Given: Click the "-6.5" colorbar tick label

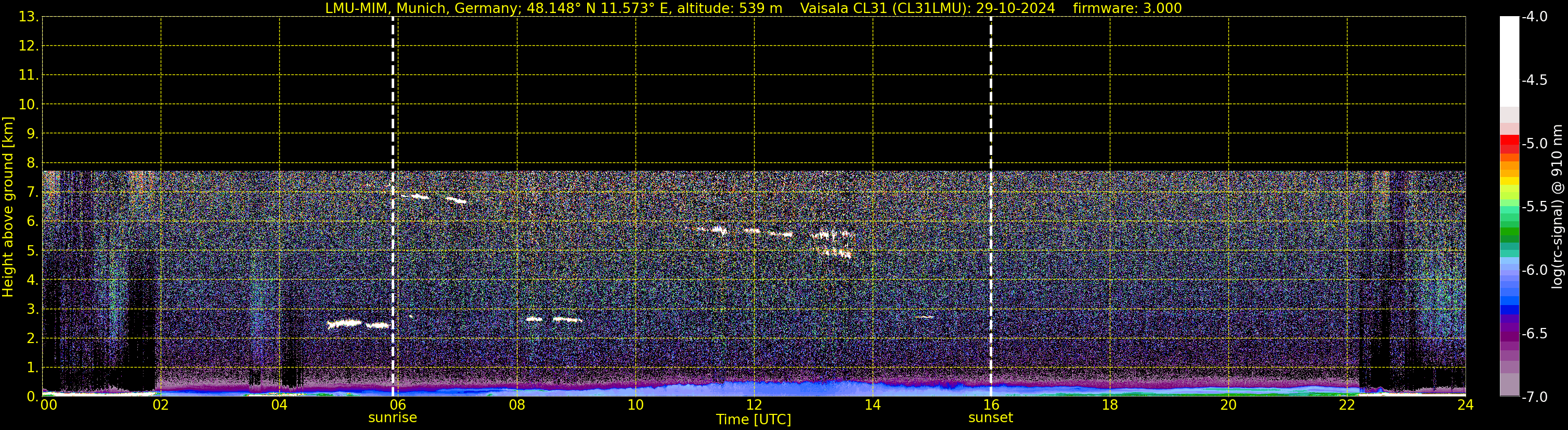Looking at the screenshot, I should [x=1535, y=334].
